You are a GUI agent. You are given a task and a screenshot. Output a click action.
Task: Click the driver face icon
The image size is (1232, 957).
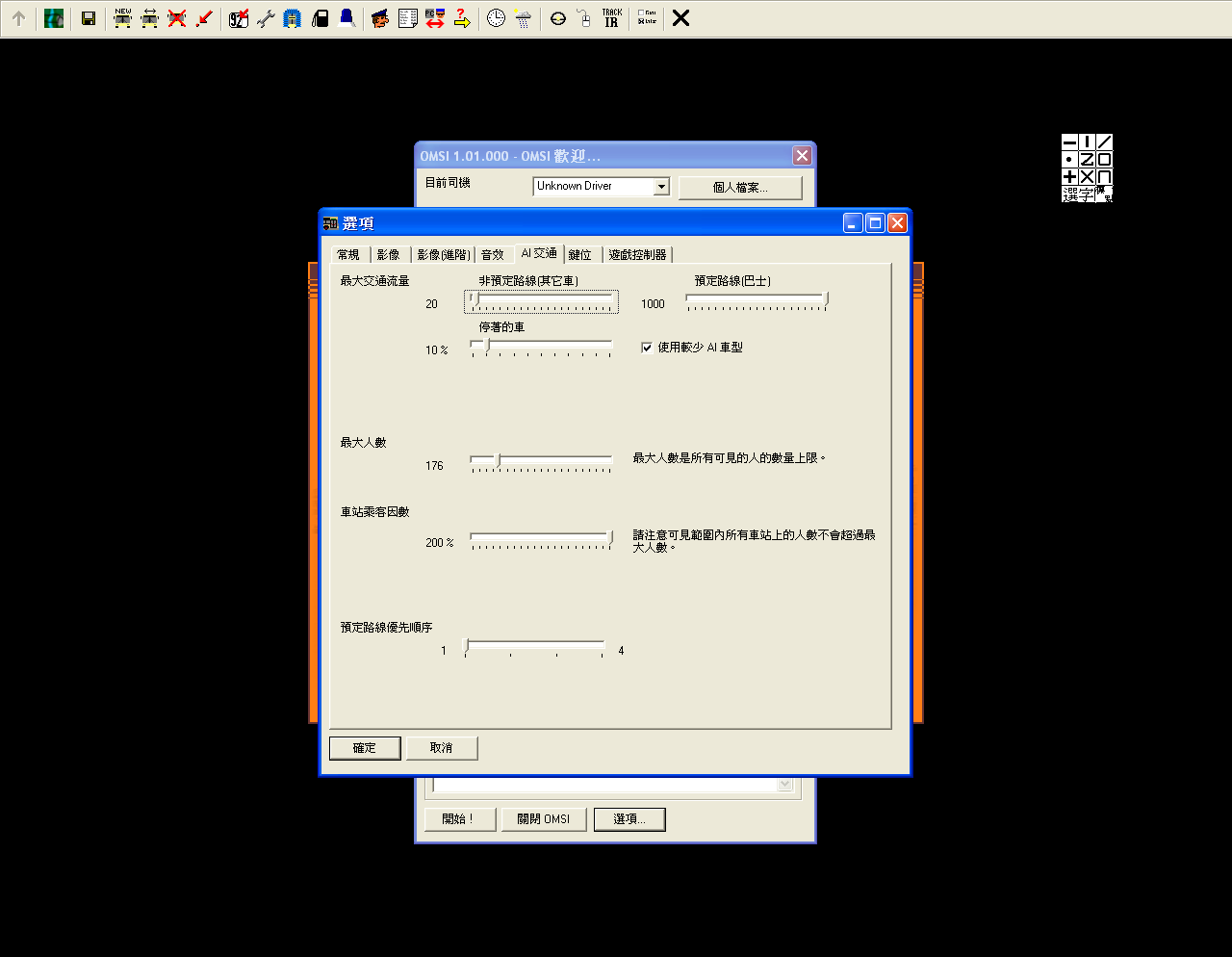(380, 18)
